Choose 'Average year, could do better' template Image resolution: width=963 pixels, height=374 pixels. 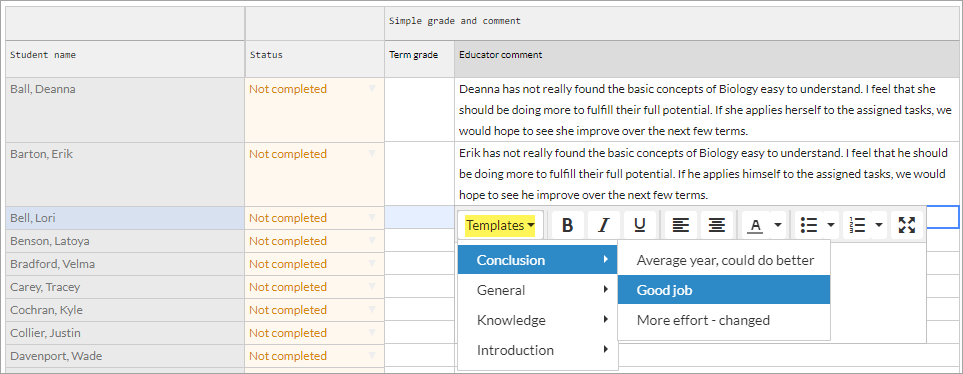[x=724, y=260]
